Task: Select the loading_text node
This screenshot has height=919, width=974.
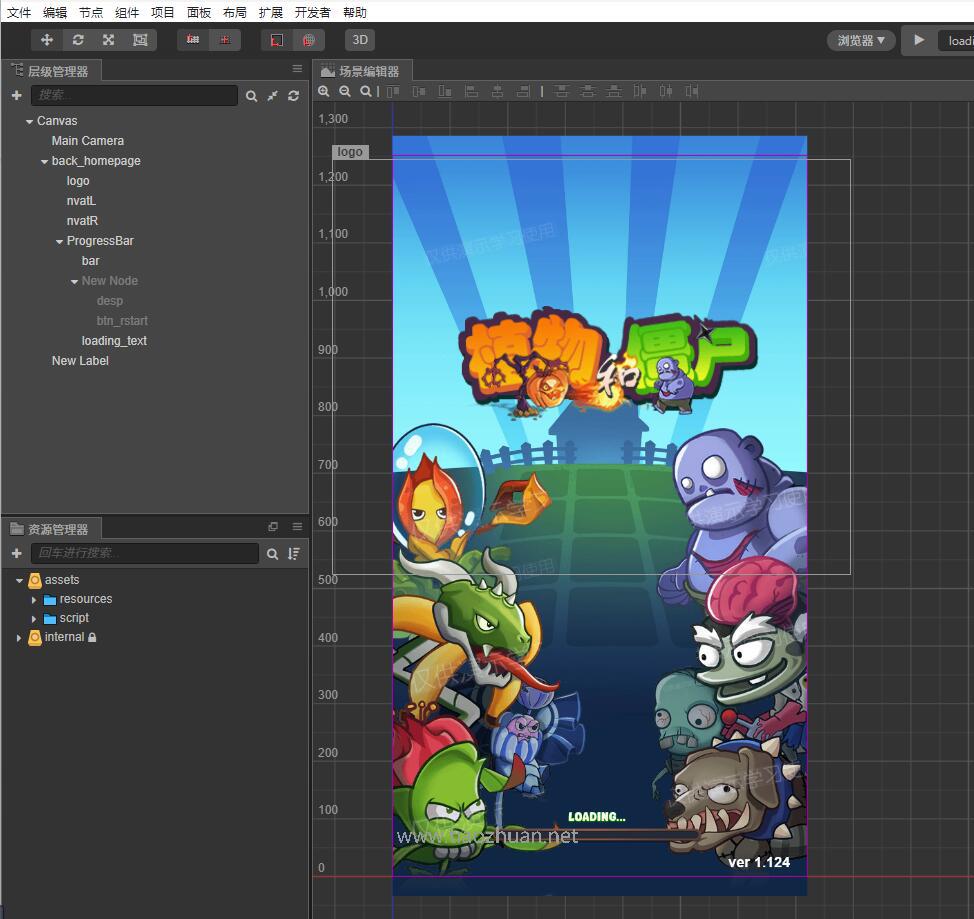Action: pos(114,341)
